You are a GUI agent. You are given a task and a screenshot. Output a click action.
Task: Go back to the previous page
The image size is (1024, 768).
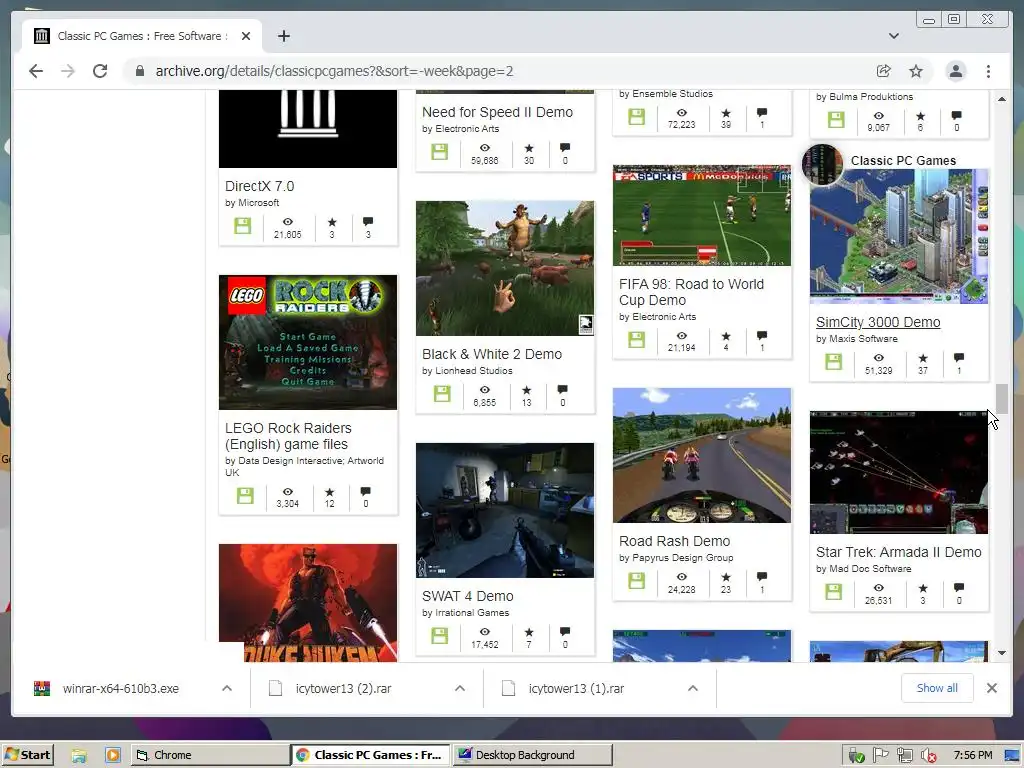[36, 71]
